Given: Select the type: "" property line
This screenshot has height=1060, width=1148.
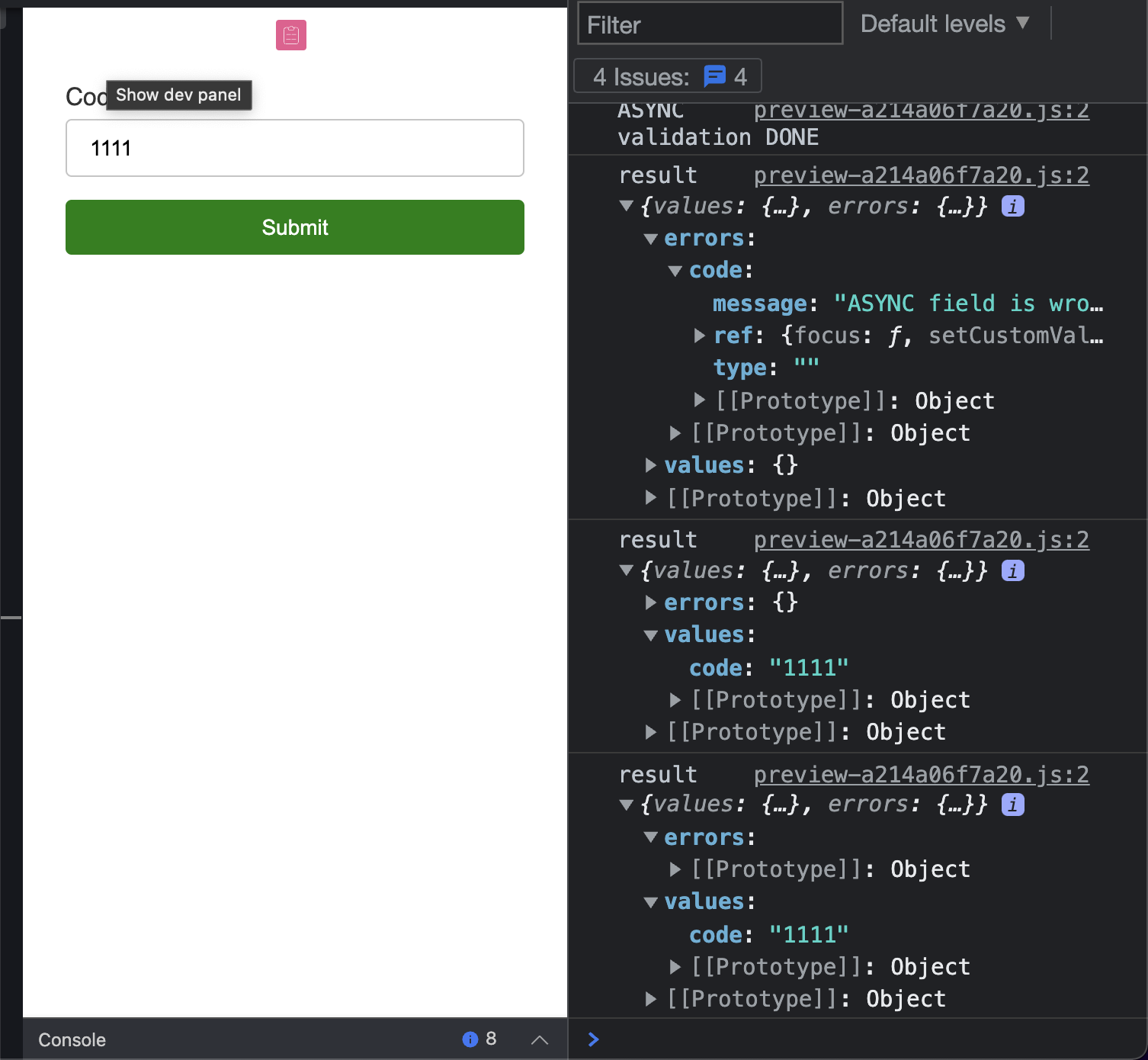Looking at the screenshot, I should coord(766,368).
